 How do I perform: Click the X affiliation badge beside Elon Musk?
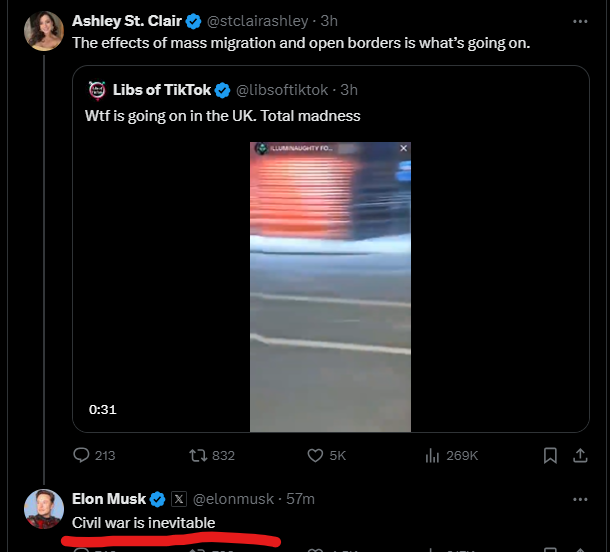coord(179,499)
